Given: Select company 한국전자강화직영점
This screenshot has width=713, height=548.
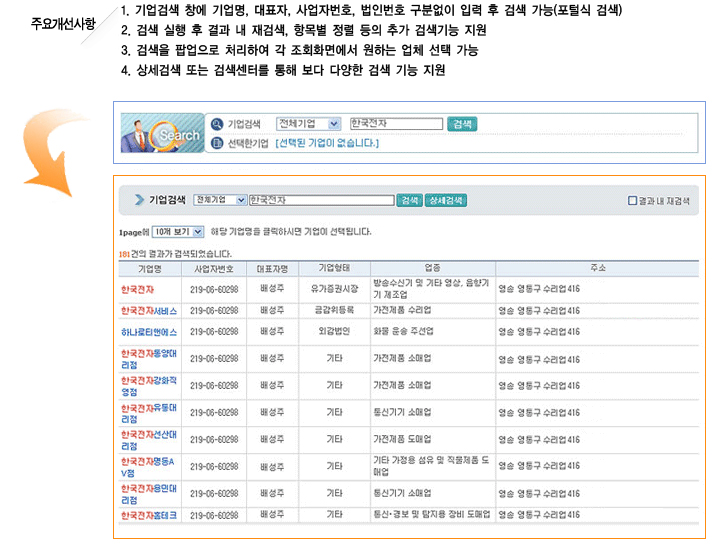Looking at the screenshot, I should (x=149, y=386).
